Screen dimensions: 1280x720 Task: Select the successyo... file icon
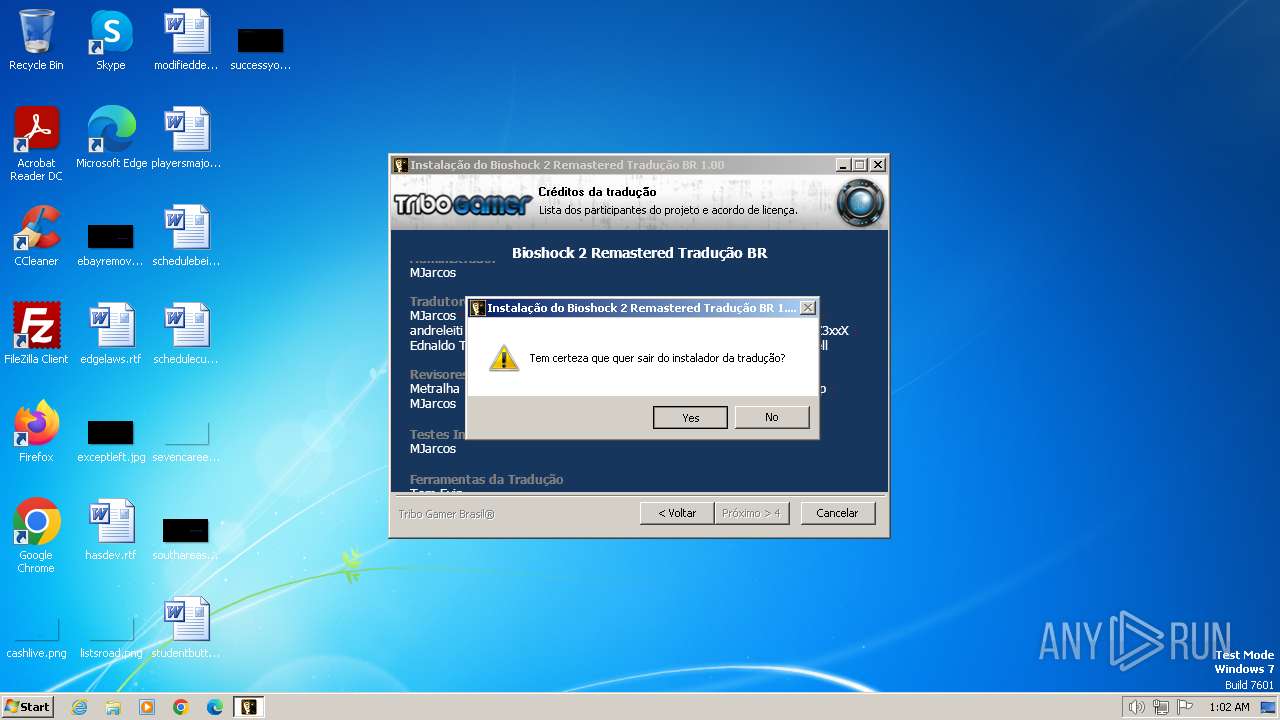coord(260,48)
